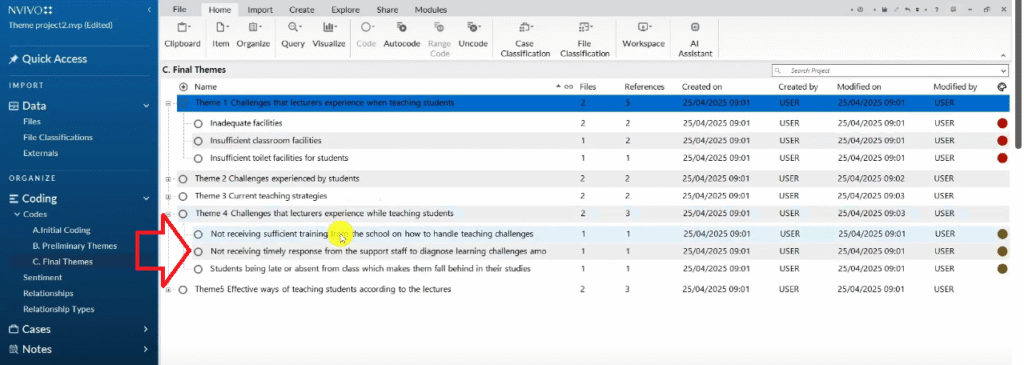Image resolution: width=1024 pixels, height=365 pixels.
Task: Sort by the References column header
Action: [x=644, y=86]
